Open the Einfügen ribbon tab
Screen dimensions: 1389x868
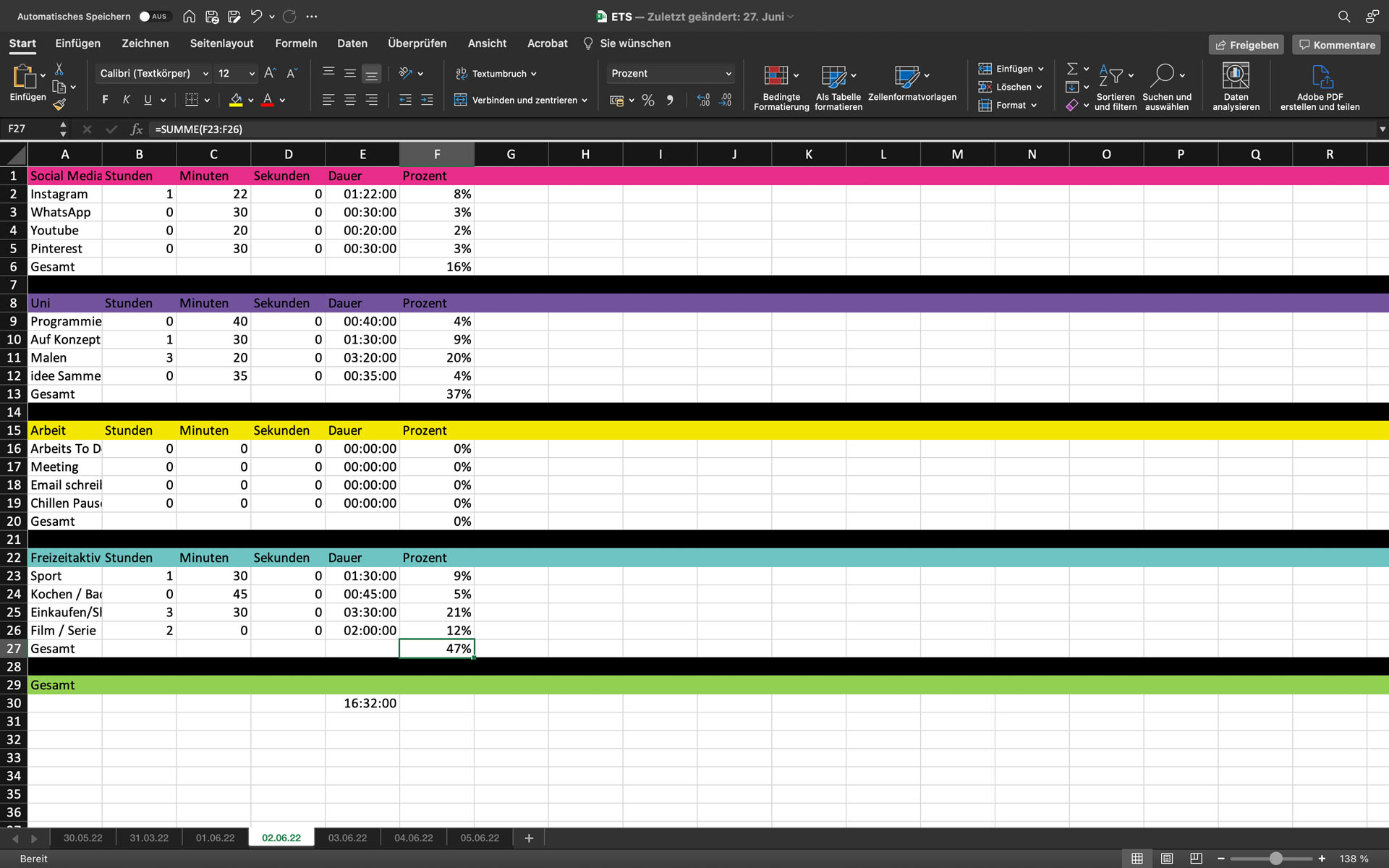tap(78, 43)
